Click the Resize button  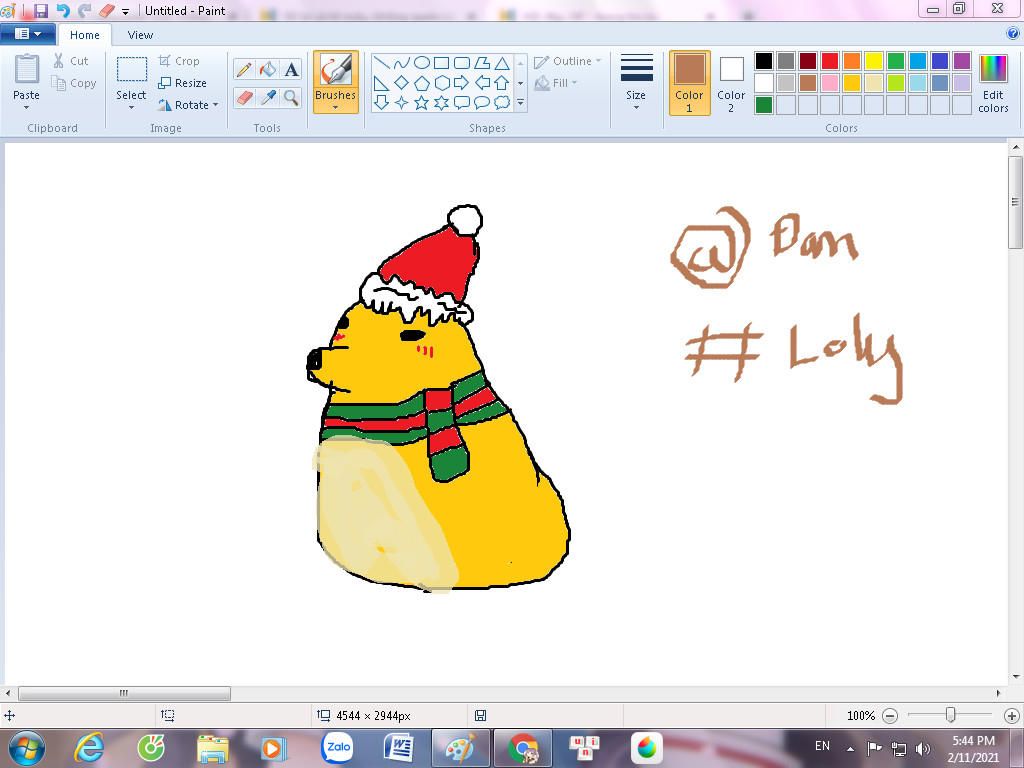(182, 83)
